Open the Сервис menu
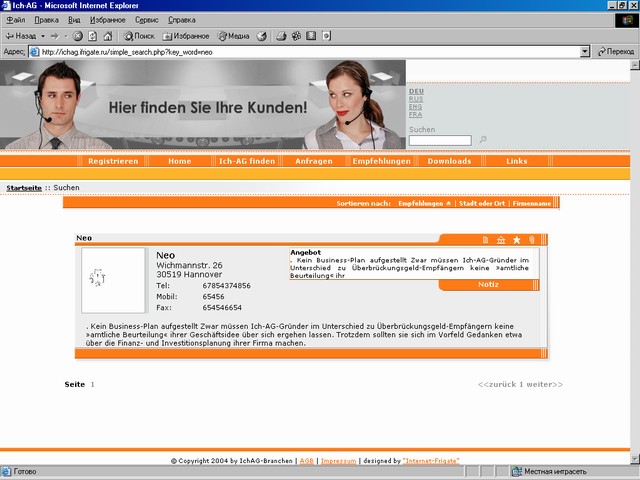 coord(147,20)
